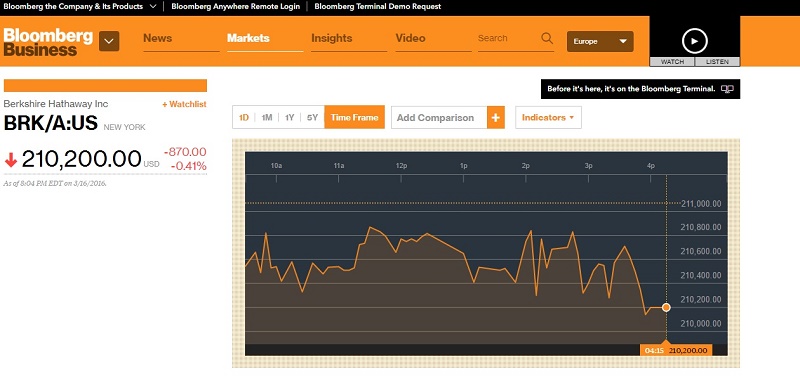
Task: Click the 210,800.00 axis label
Action: click(x=701, y=227)
